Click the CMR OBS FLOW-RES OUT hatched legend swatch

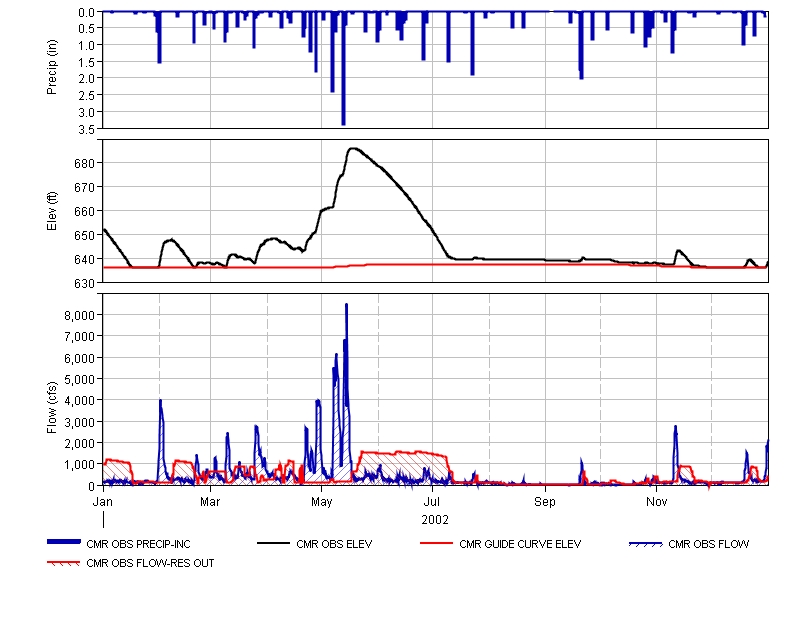point(65,563)
